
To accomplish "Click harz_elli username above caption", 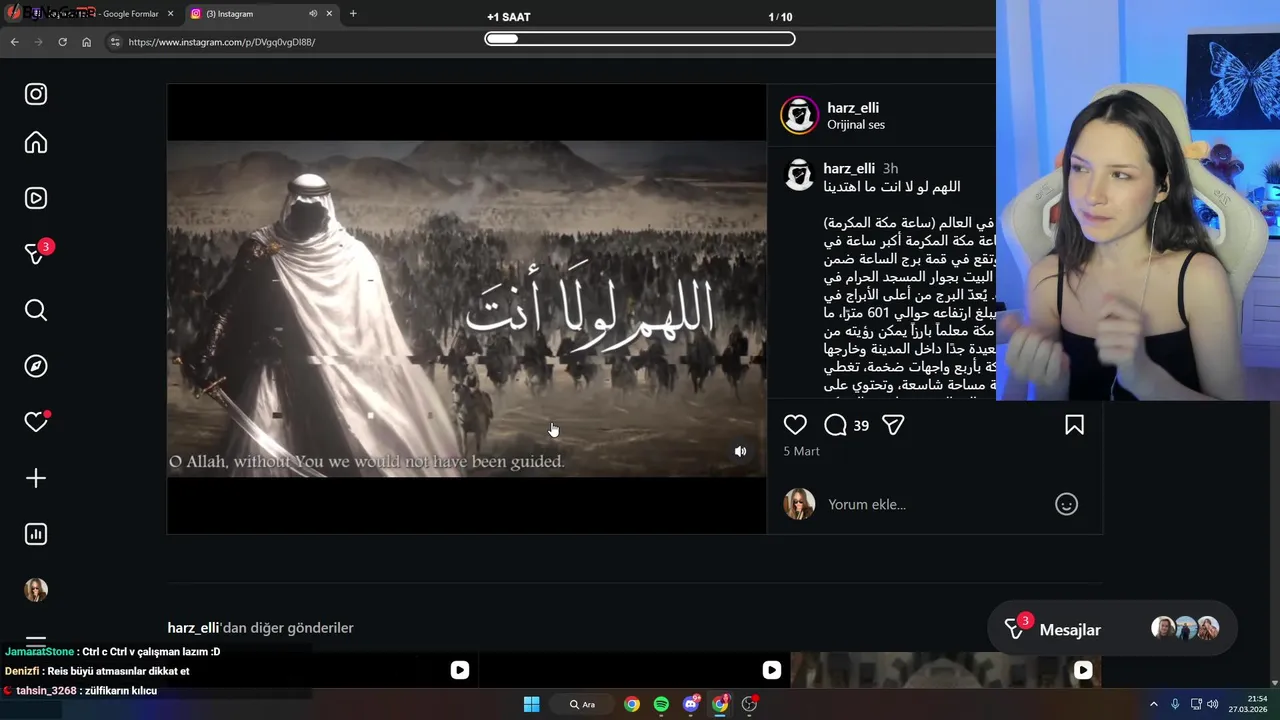I will (x=849, y=168).
